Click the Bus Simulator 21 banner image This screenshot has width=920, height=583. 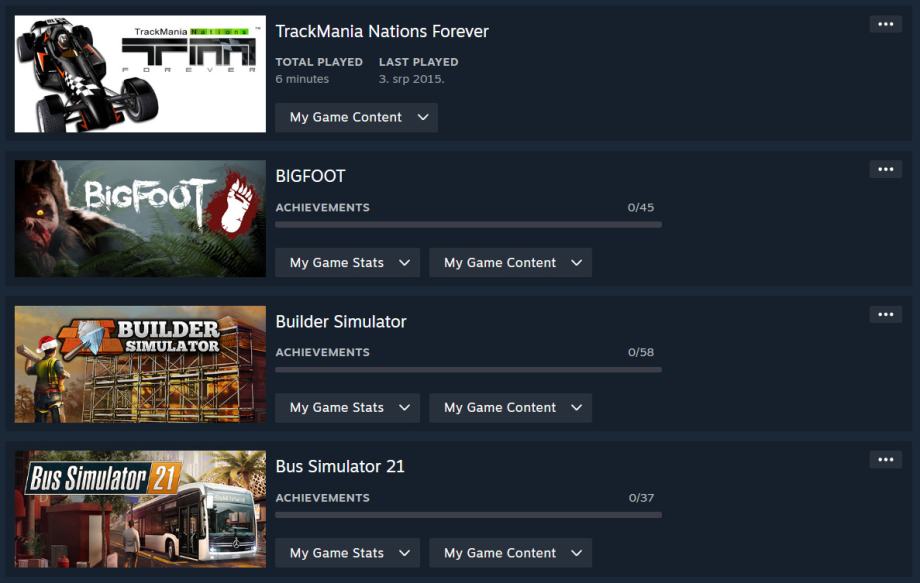tap(140, 509)
